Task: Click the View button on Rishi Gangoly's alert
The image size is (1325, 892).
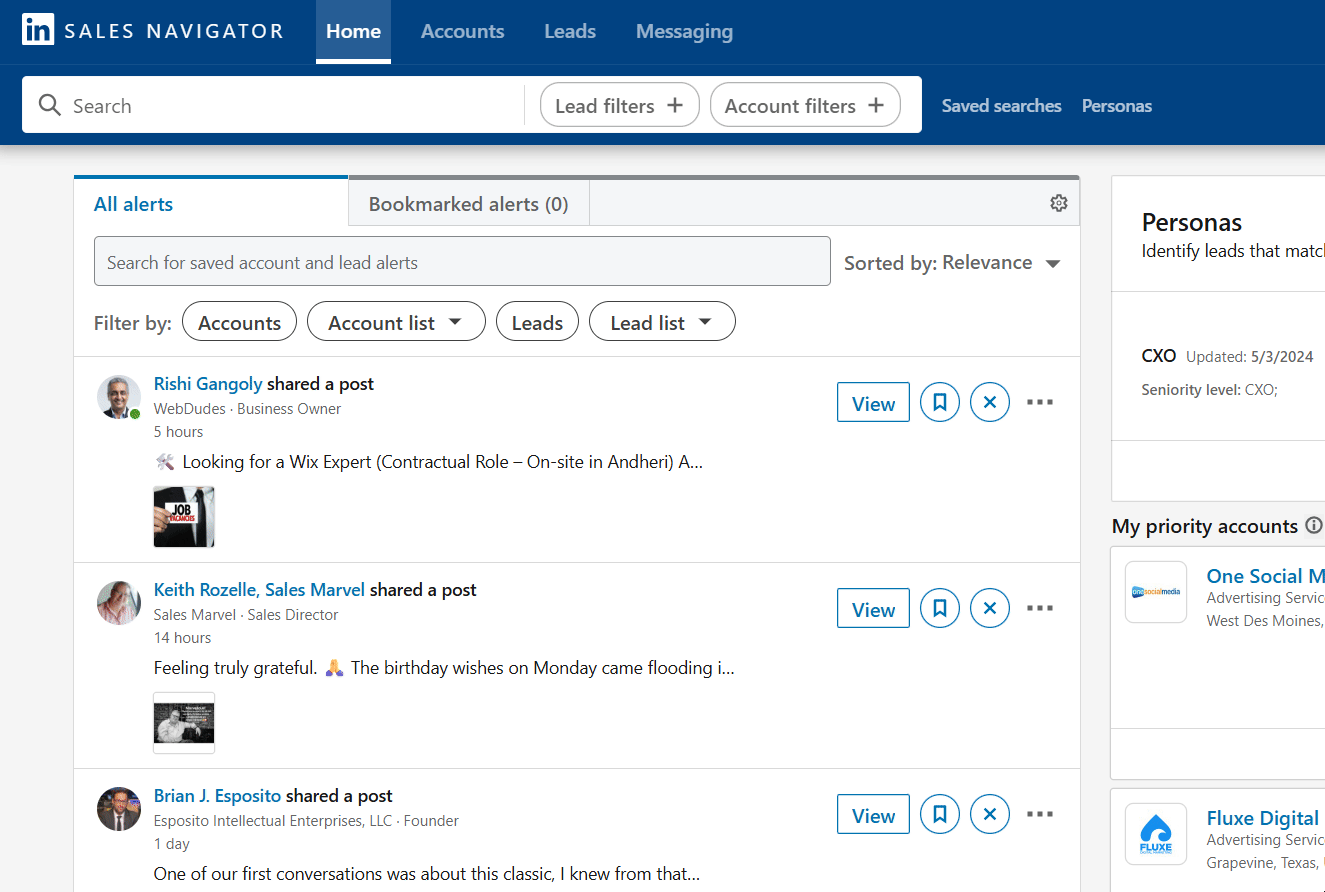Action: click(x=872, y=401)
